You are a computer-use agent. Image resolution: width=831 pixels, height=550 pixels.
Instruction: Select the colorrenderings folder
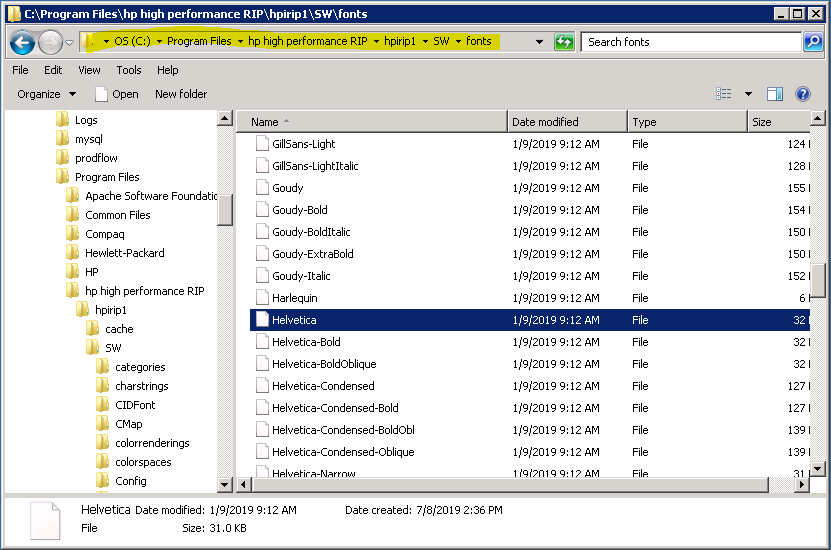click(143, 443)
